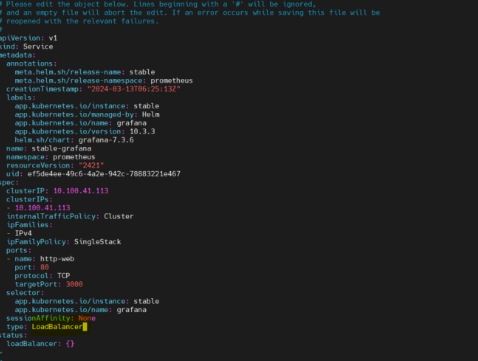Click the clusterIPs key
The height and width of the screenshot is (361, 478).
point(29,199)
